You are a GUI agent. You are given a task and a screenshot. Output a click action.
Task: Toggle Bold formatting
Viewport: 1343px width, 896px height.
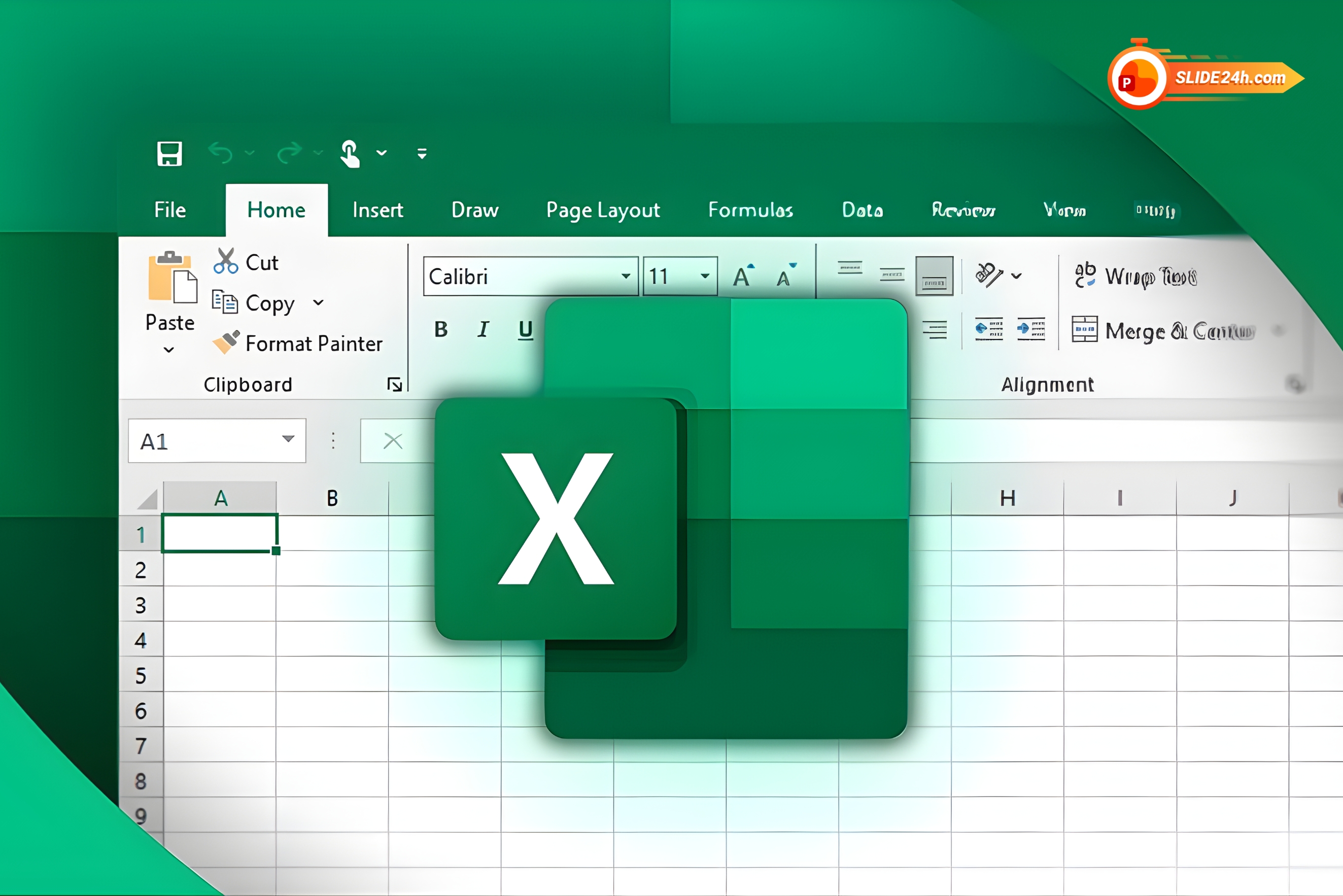coord(440,329)
